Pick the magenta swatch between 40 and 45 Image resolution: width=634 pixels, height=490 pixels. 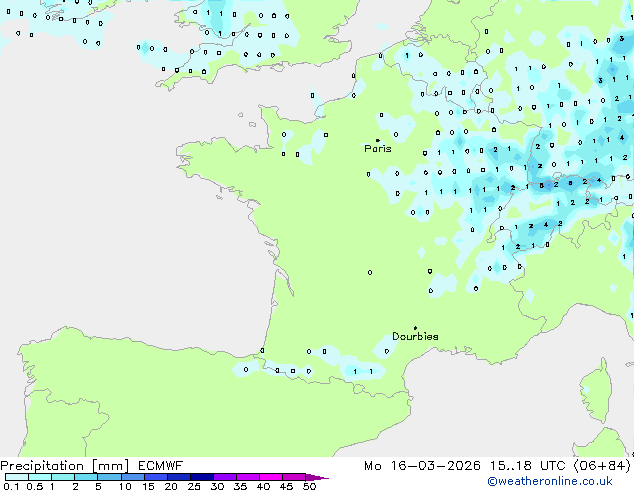click(271, 477)
